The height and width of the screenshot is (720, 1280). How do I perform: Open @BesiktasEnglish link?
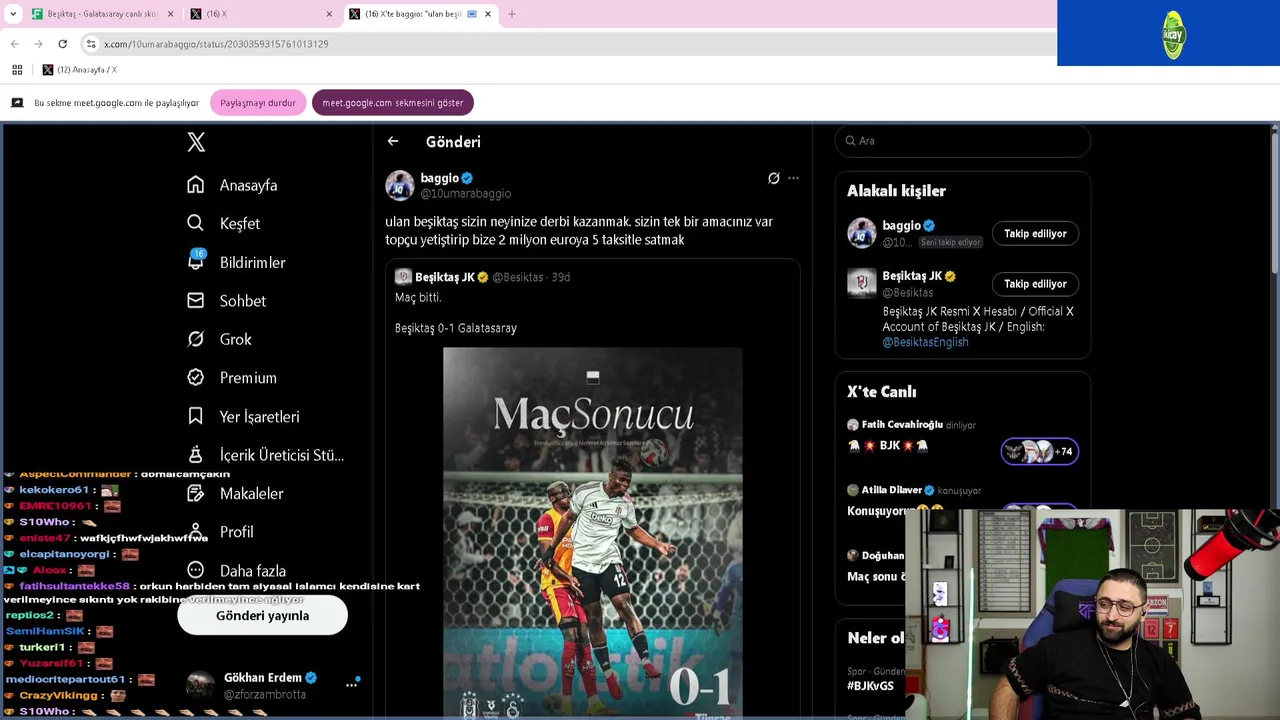click(x=925, y=342)
